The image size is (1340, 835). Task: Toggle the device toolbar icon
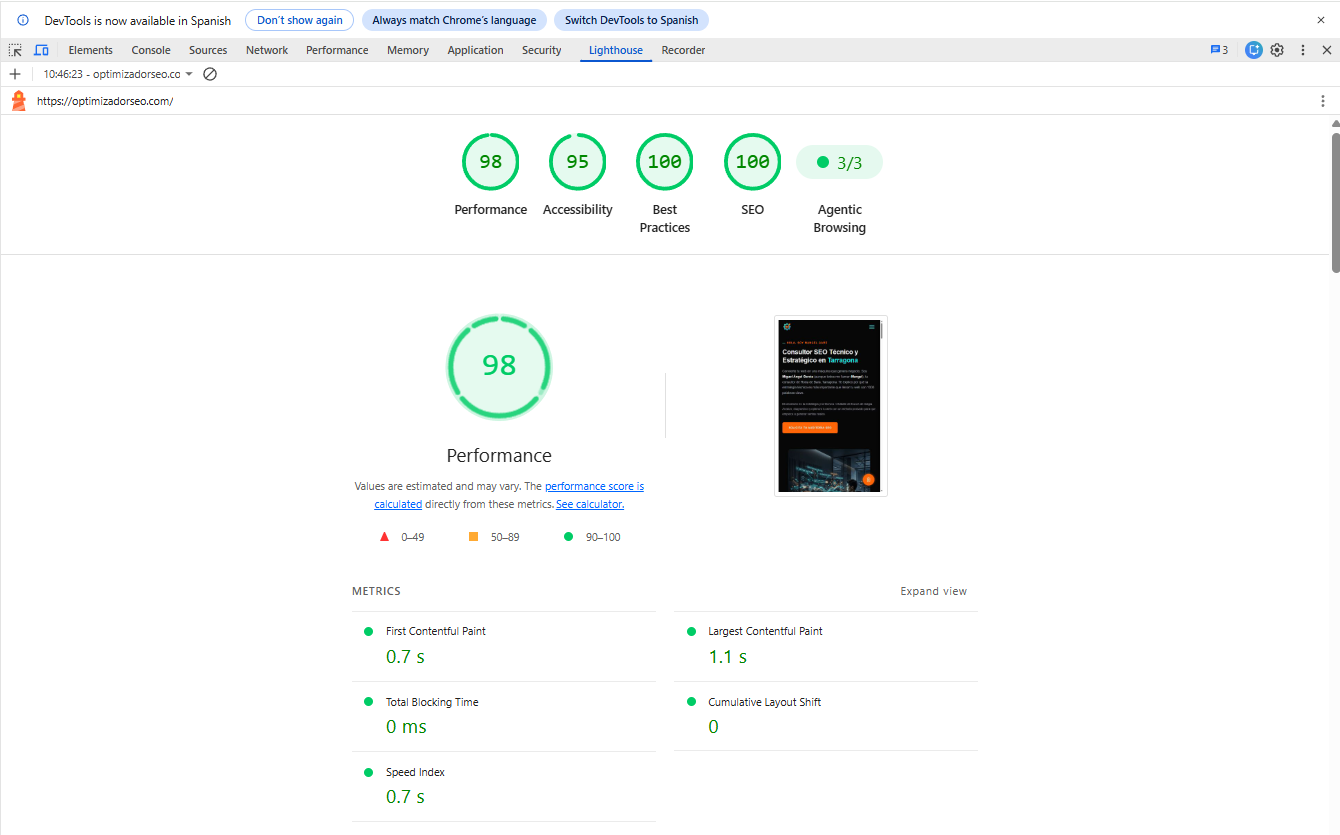point(41,50)
